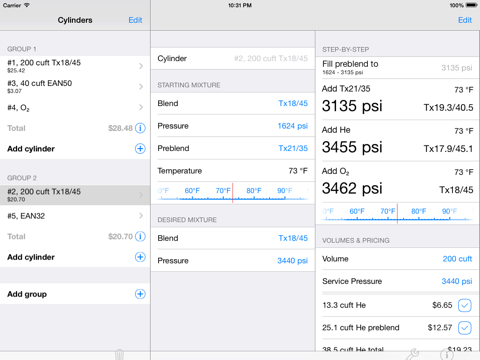
Task: Tap Group 2 Total $20.70 amount
Action: click(x=120, y=237)
